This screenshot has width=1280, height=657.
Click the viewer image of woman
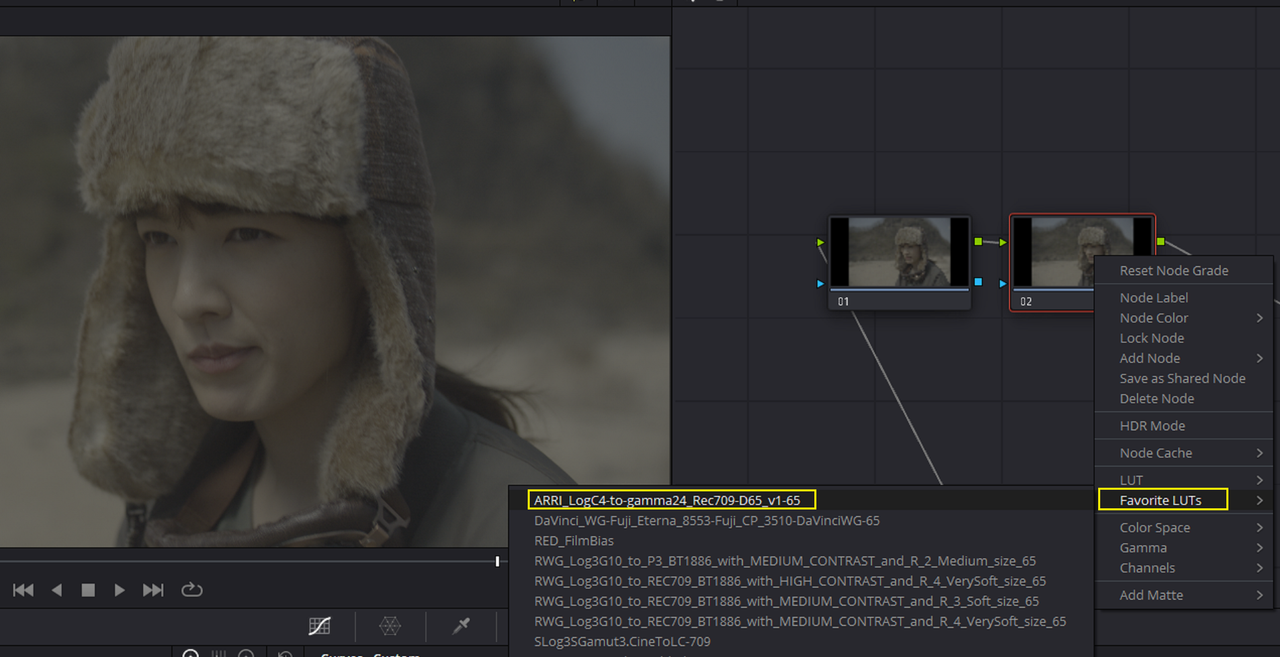pos(334,292)
